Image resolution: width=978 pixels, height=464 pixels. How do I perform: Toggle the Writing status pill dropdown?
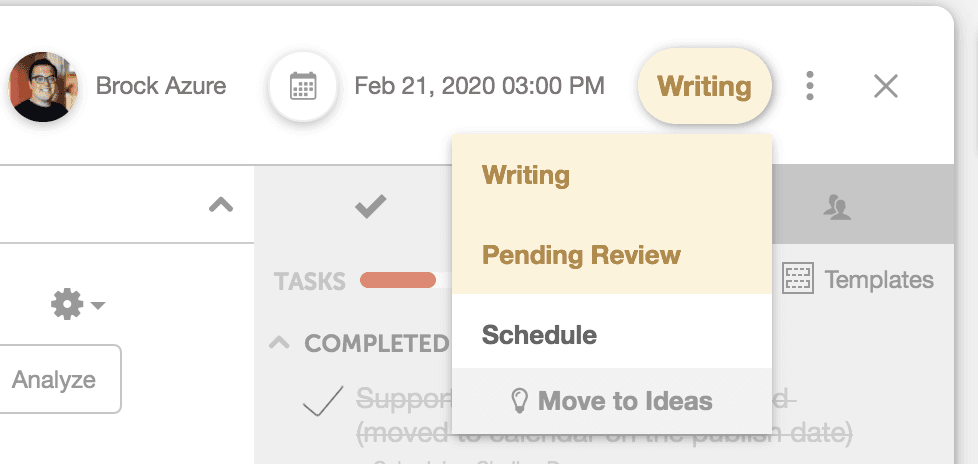pyautogui.click(x=705, y=86)
